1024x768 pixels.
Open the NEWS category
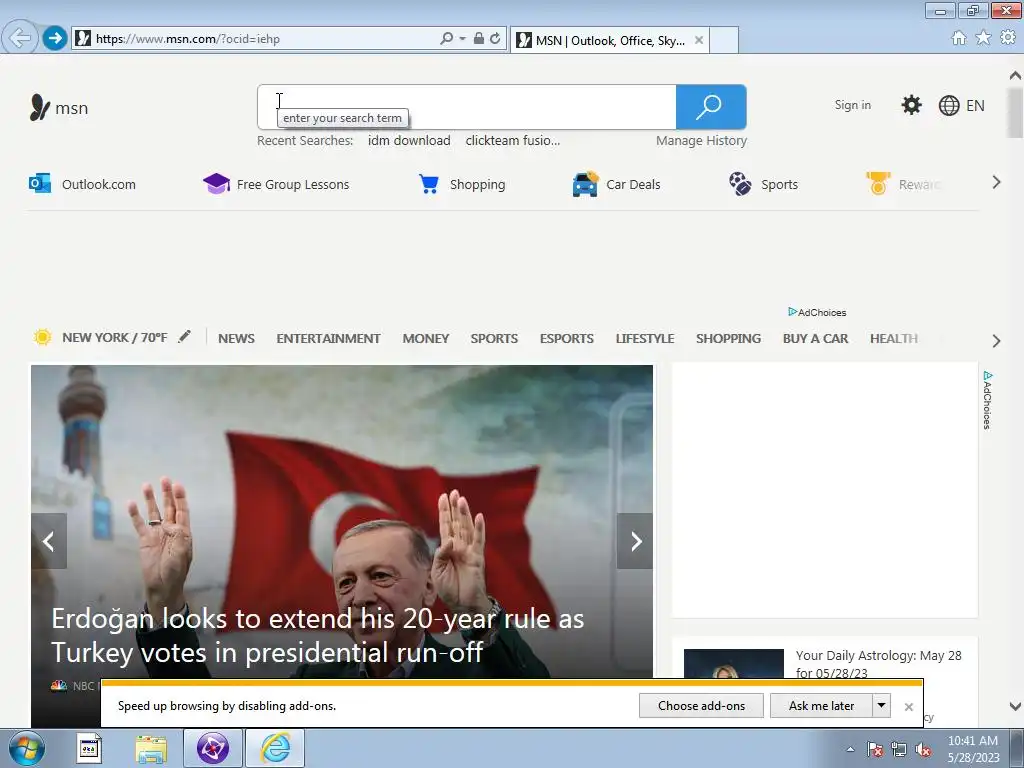click(x=236, y=338)
